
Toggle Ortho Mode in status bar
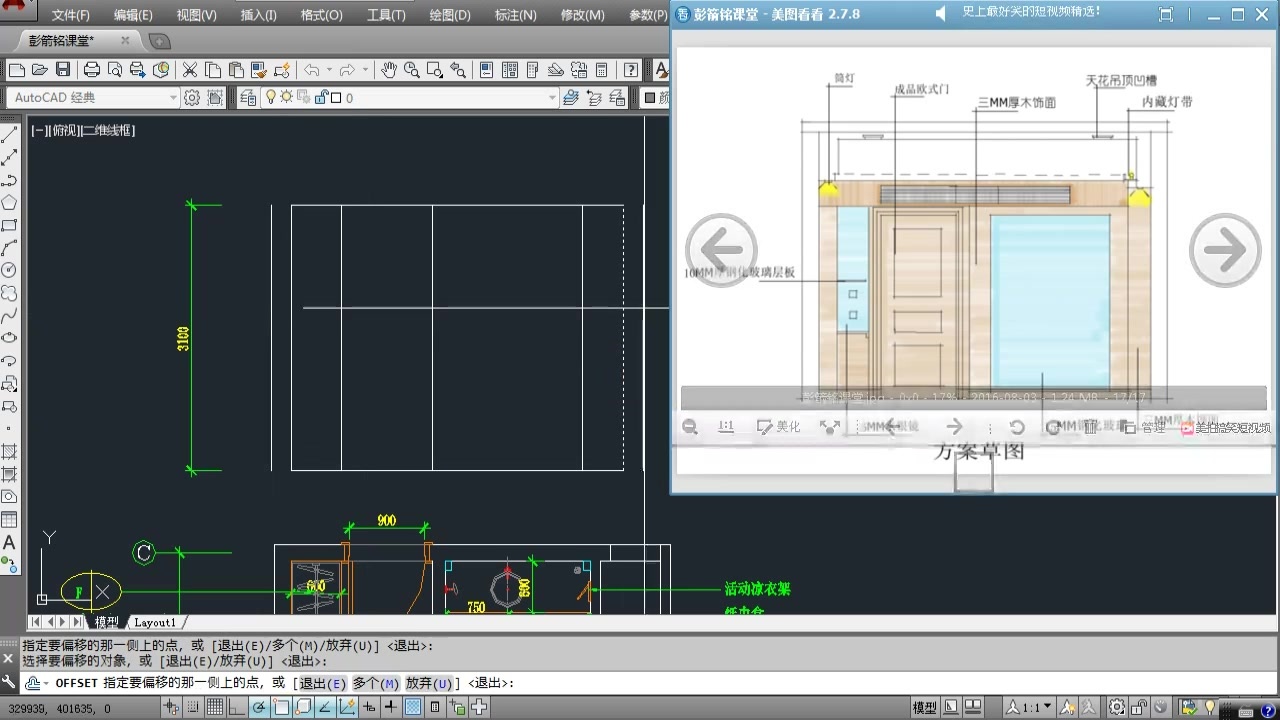coord(236,708)
